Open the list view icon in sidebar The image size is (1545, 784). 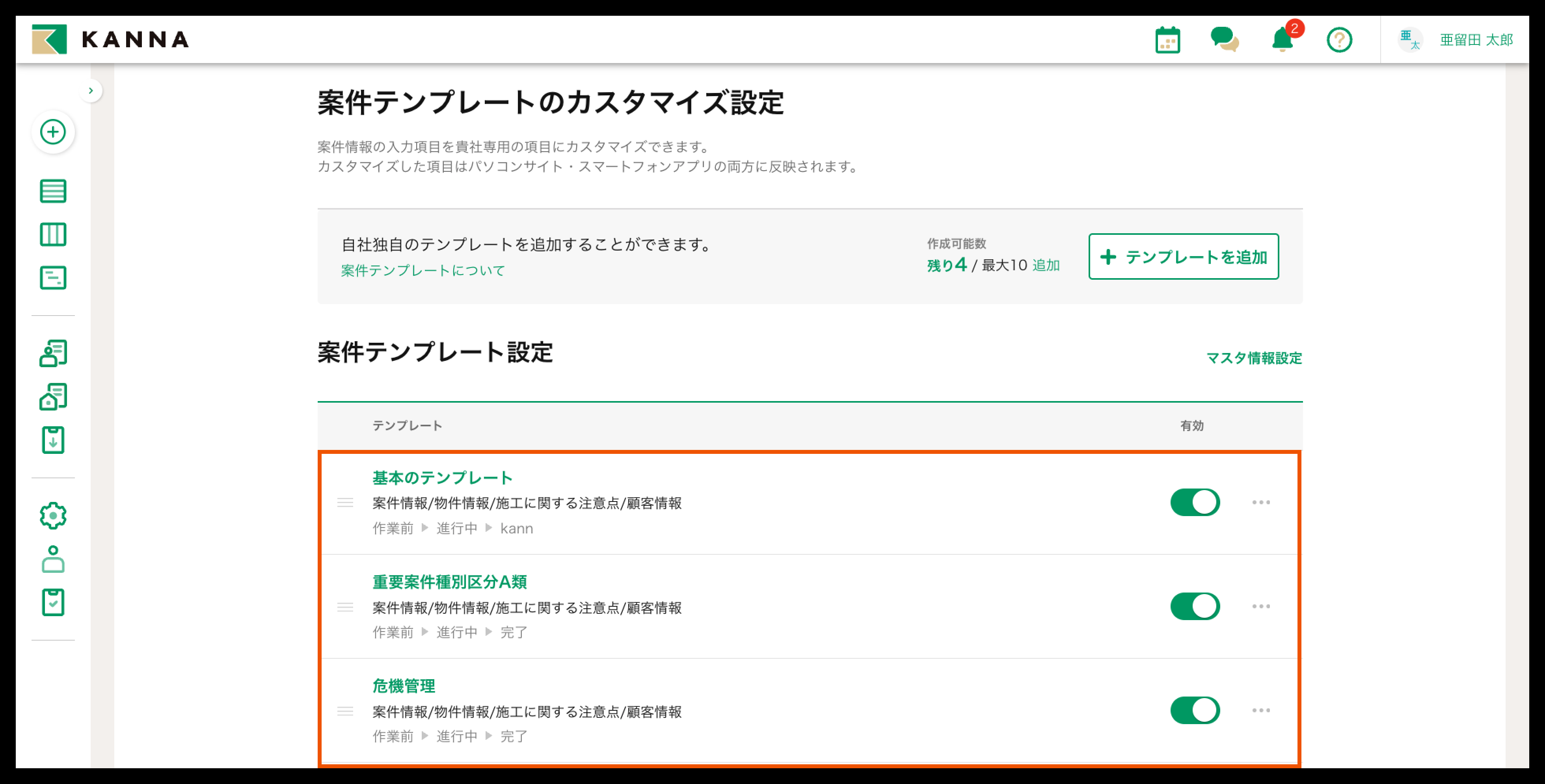53,191
